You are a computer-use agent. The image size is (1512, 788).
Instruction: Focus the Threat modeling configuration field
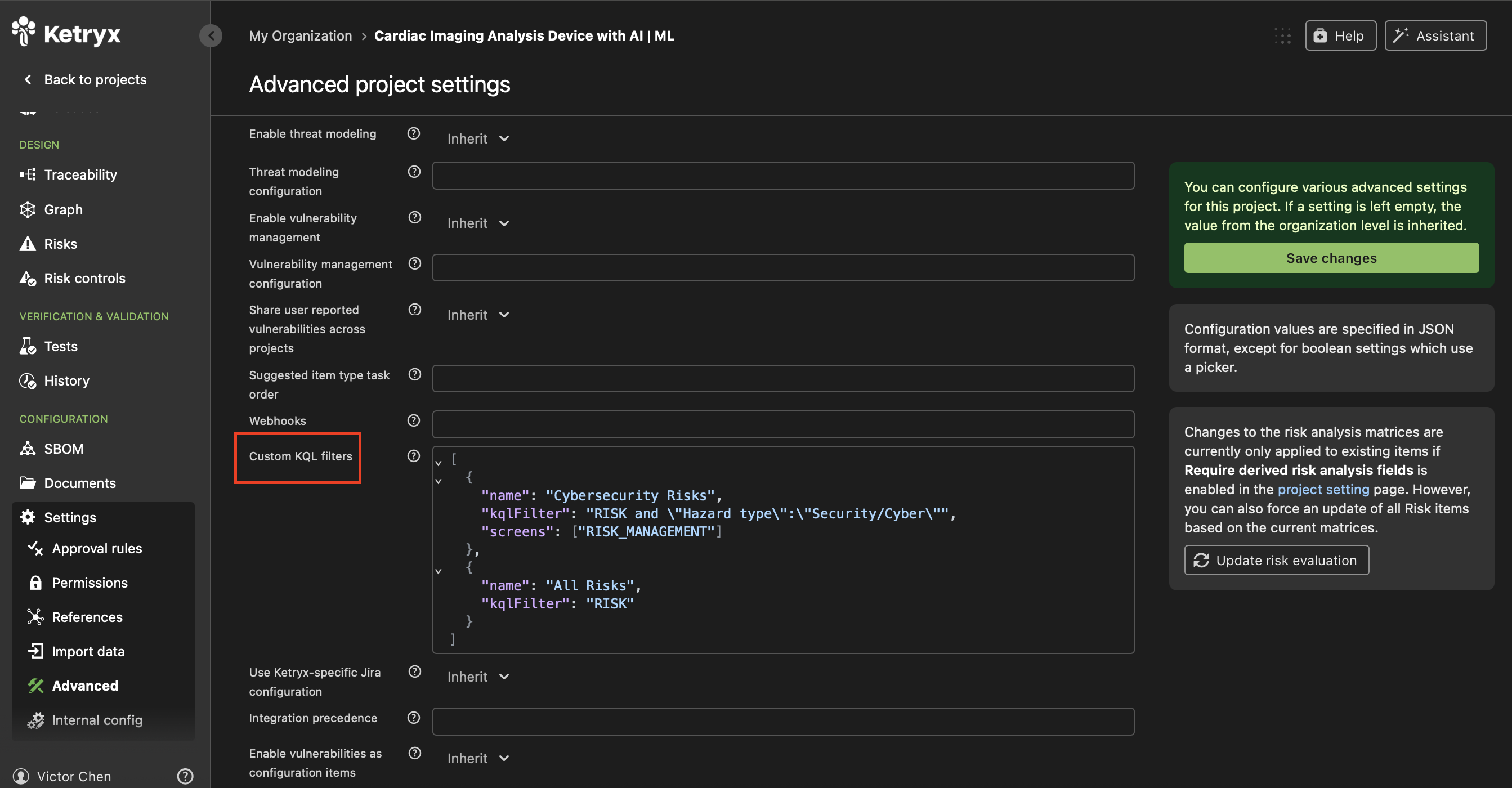coord(783,176)
